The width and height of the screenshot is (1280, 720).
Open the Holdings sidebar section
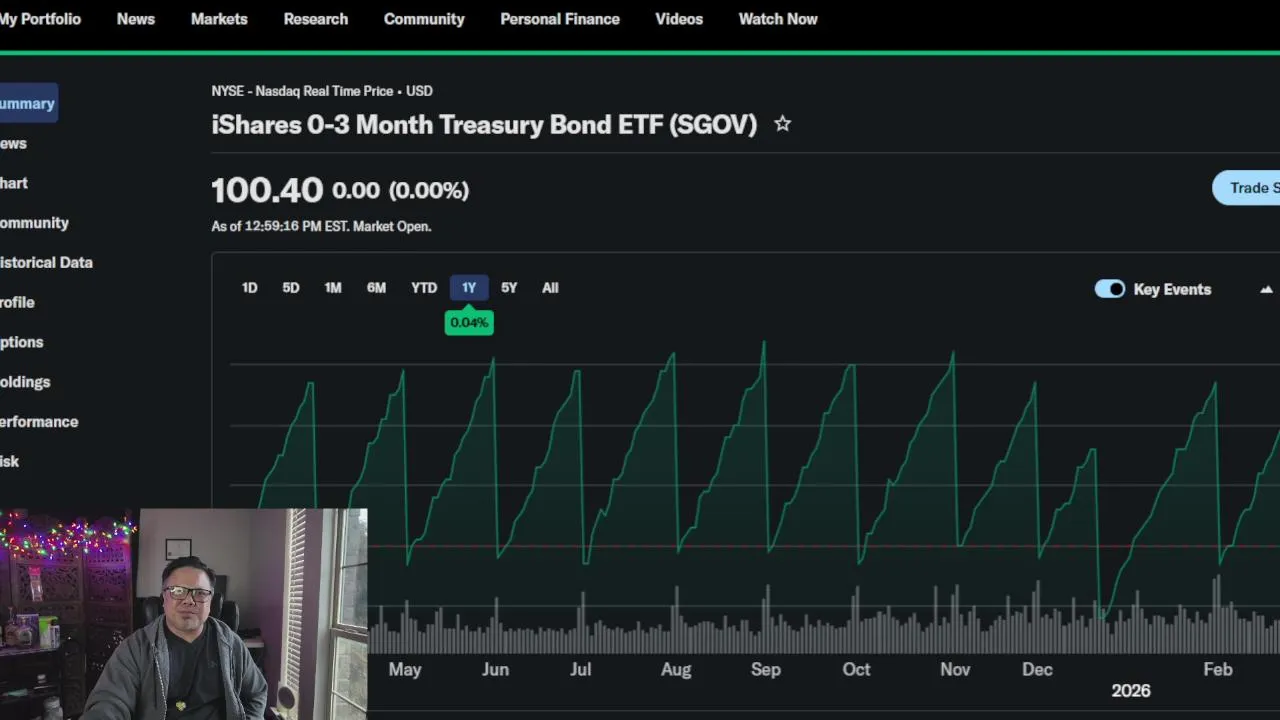(25, 382)
